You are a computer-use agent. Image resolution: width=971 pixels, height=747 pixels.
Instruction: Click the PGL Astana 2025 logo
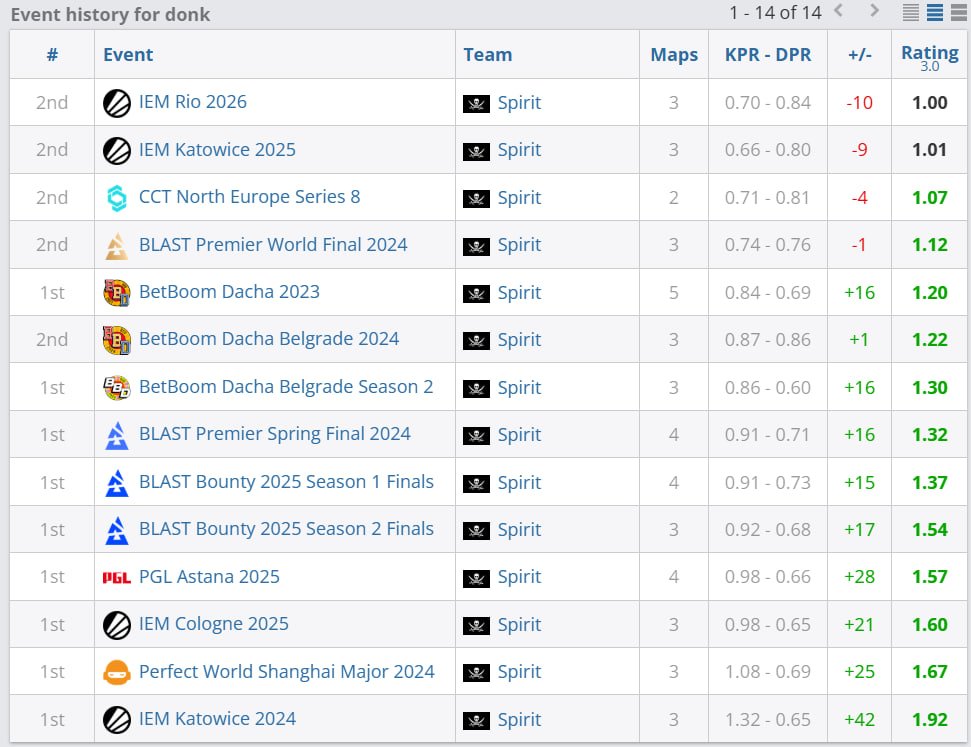pos(116,578)
